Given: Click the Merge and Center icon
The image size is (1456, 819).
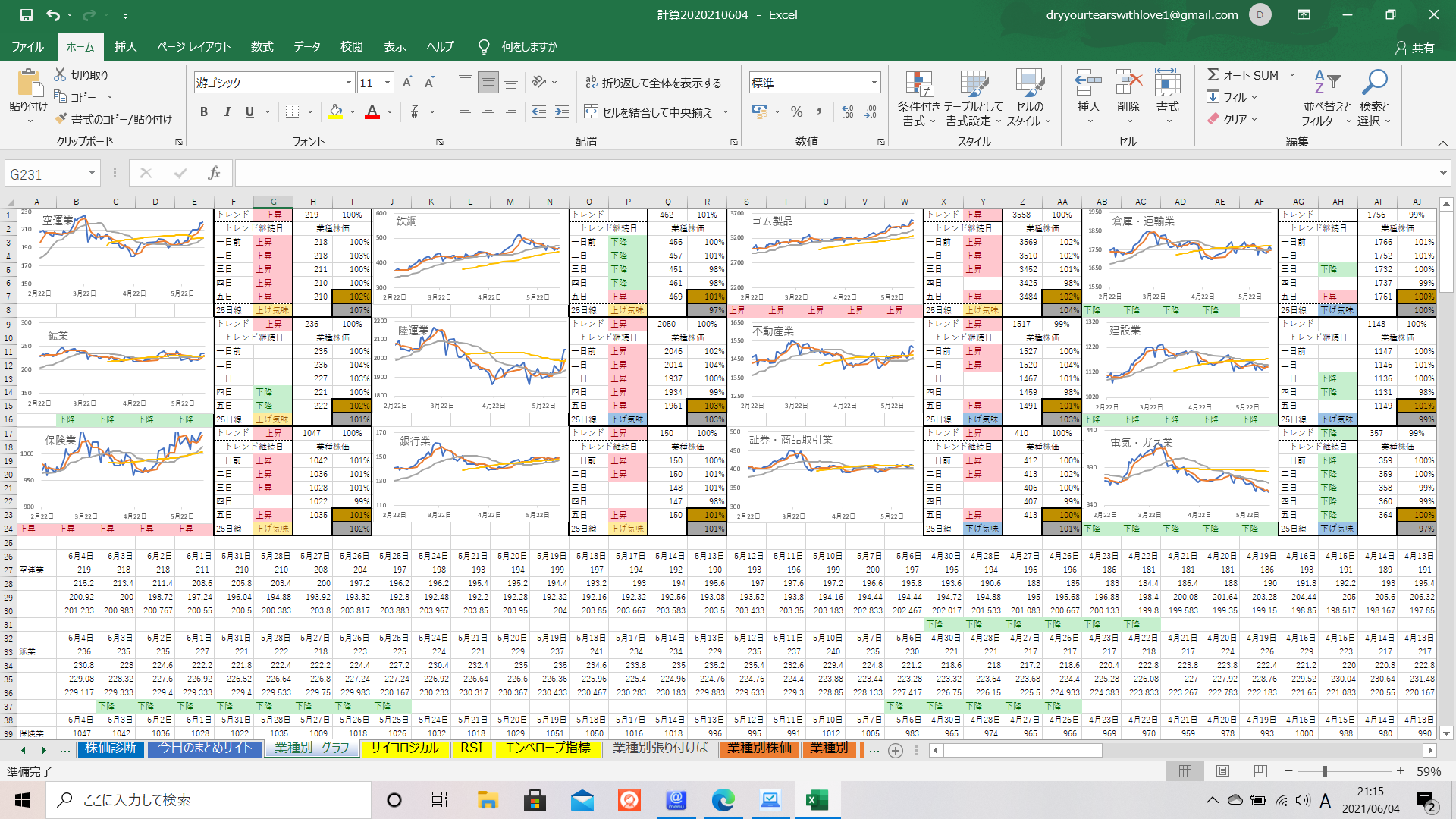Looking at the screenshot, I should click(591, 112).
